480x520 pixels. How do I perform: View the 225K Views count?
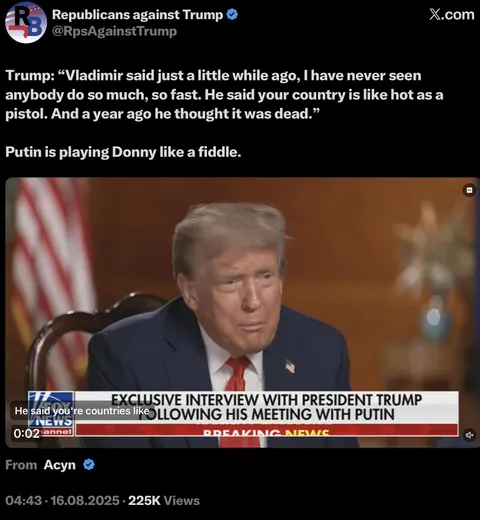[x=164, y=501]
